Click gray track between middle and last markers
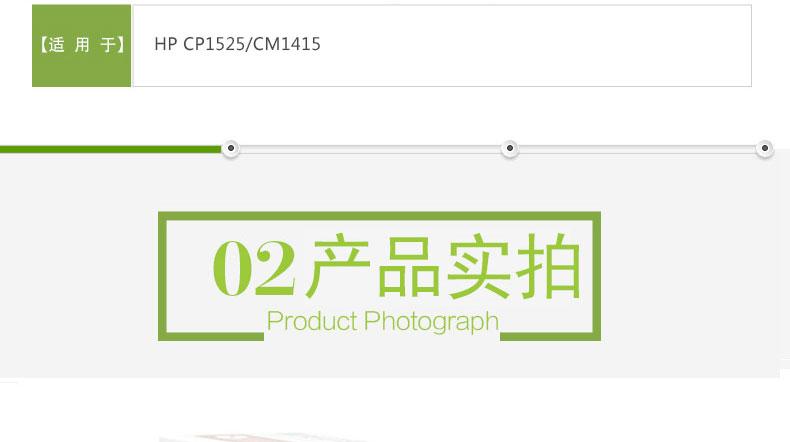Viewport: 790px width, 442px height. point(637,149)
